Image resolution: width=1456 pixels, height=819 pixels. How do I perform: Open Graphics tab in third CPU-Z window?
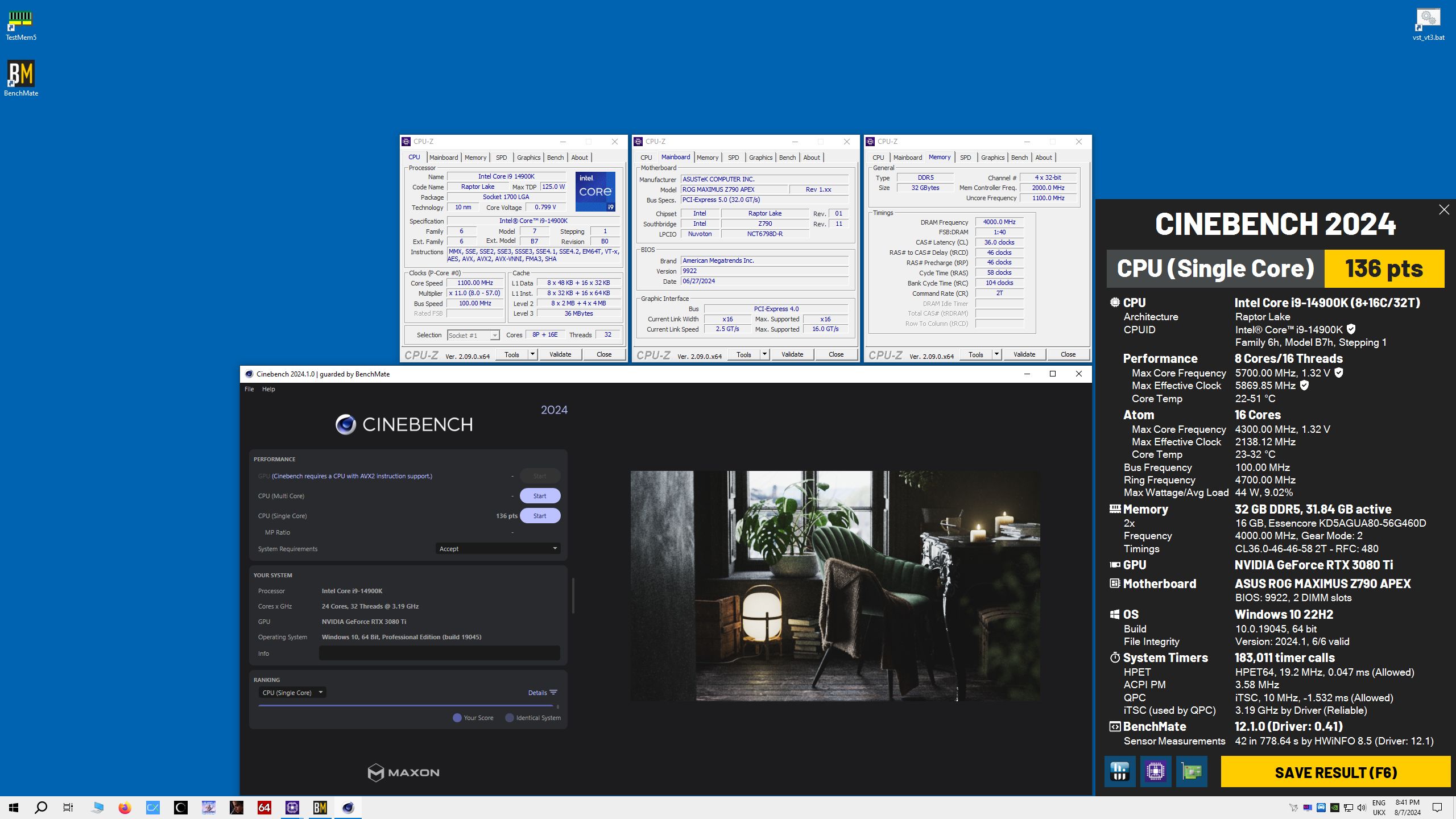(x=992, y=158)
